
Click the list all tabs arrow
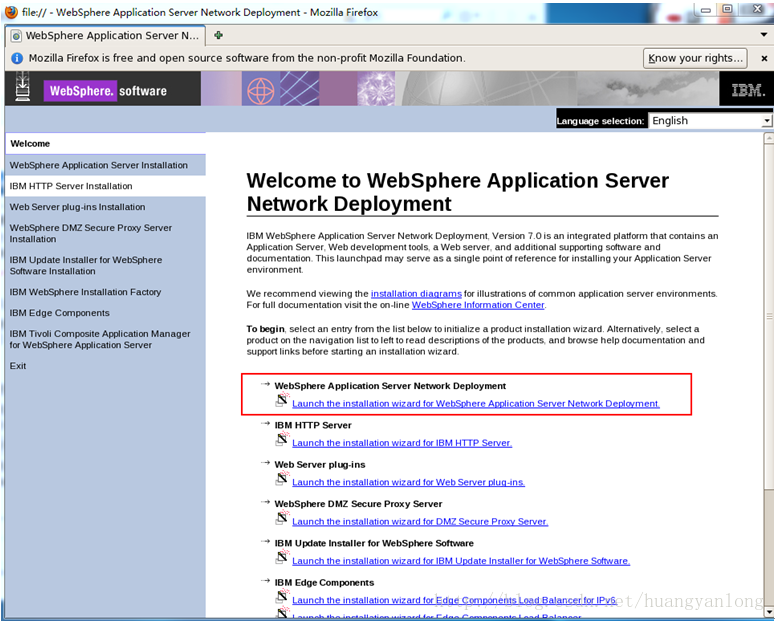(764, 35)
